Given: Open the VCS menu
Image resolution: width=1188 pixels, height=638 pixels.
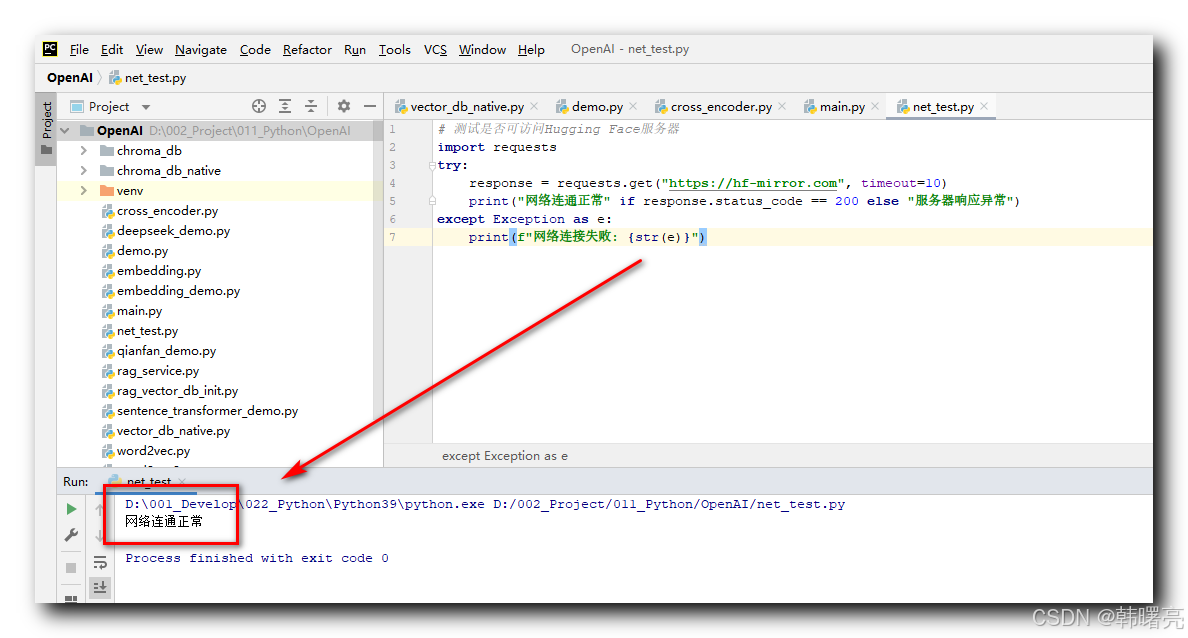Looking at the screenshot, I should point(435,49).
